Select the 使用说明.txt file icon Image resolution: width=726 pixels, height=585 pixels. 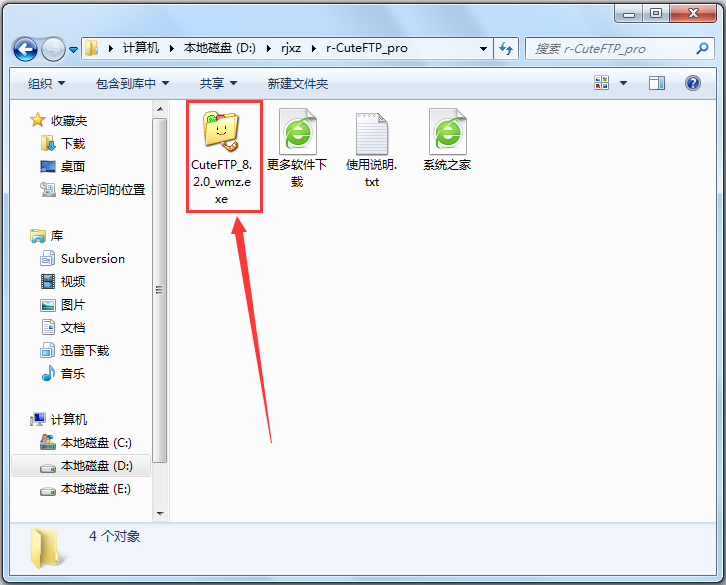372,133
